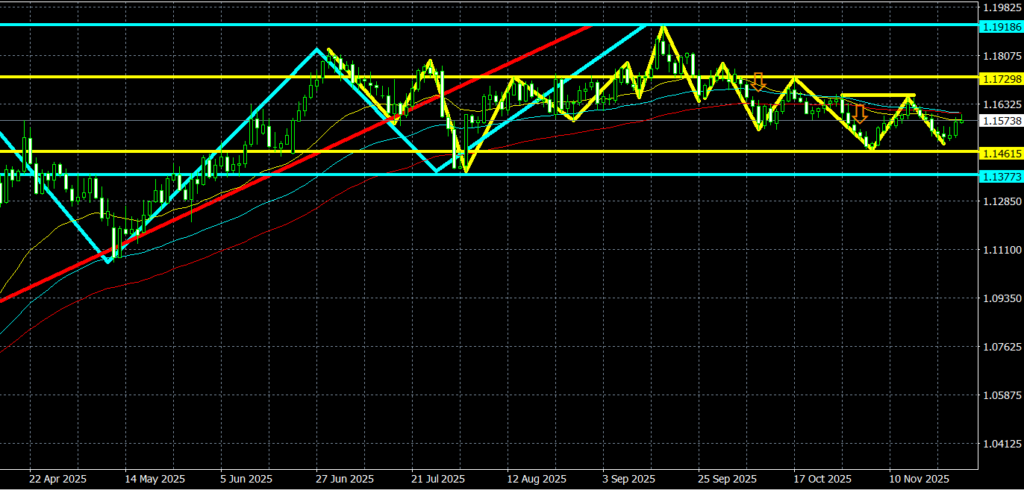Click the cyan 1.13773 price label
The width and height of the screenshot is (1024, 490).
[998, 176]
